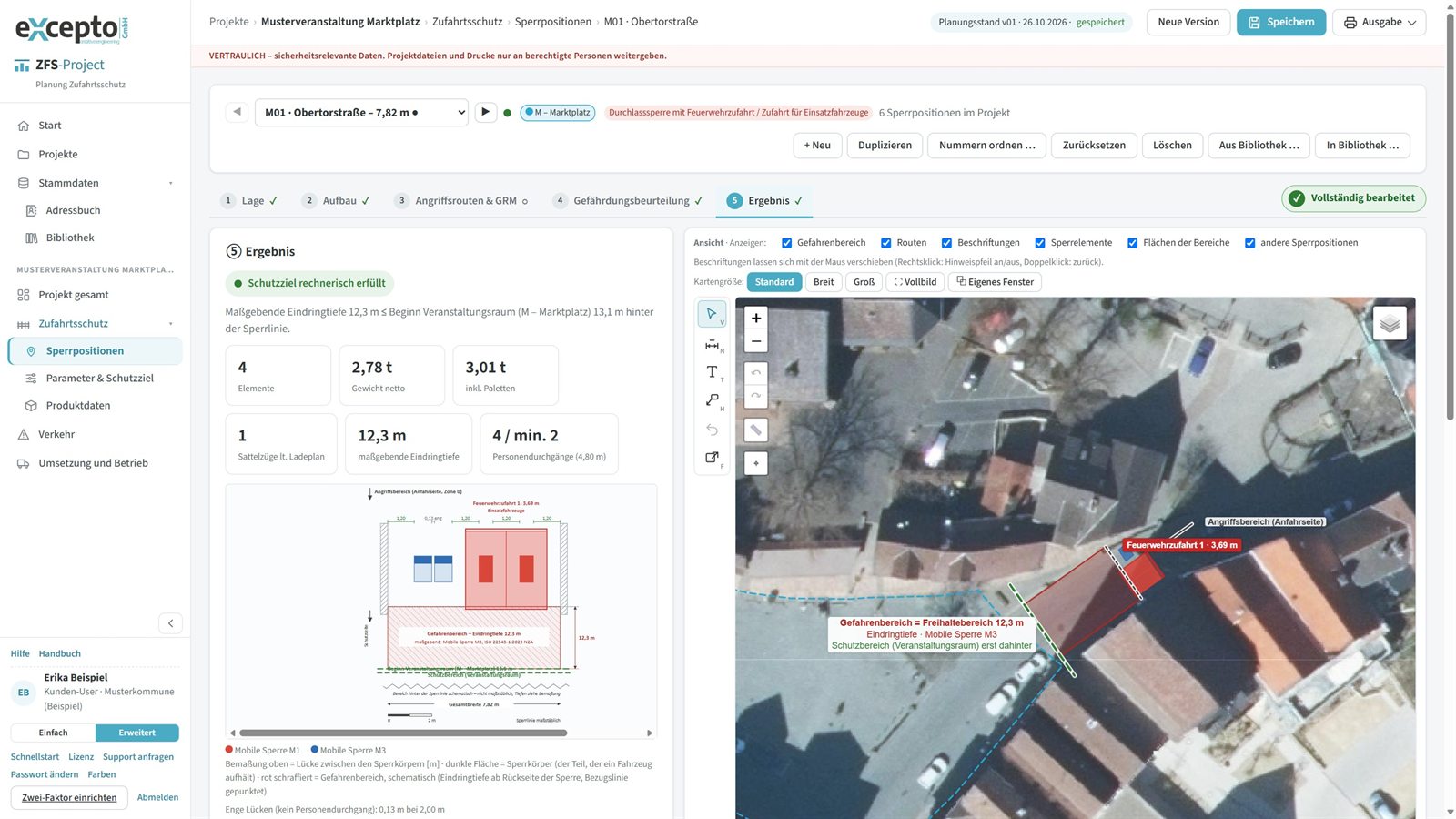Viewport: 1456px width, 819px height.
Task: Open the Nummern ordnen menu
Action: pyautogui.click(x=986, y=146)
